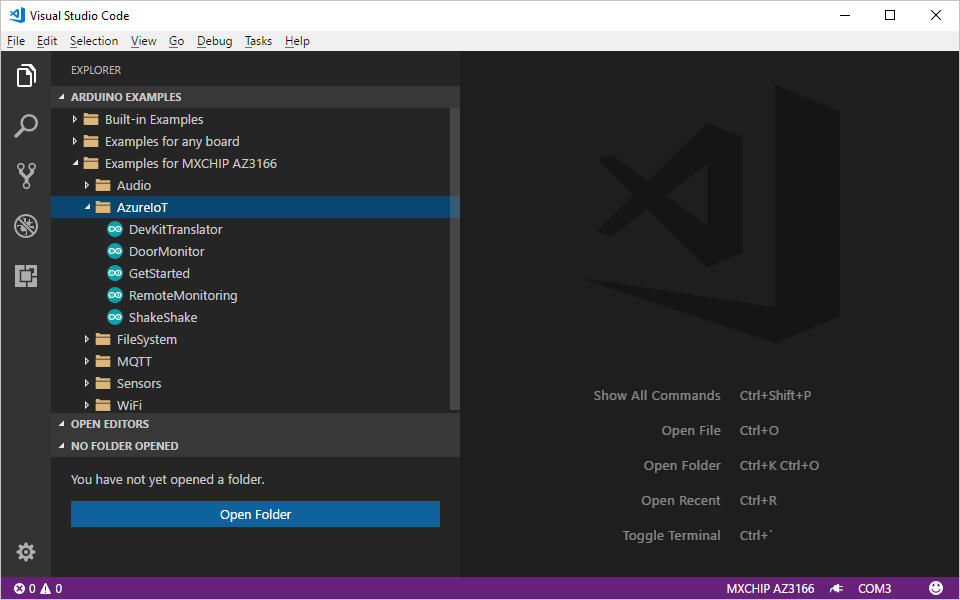The width and height of the screenshot is (960, 600).
Task: Open the Extensions view
Action: click(x=26, y=276)
